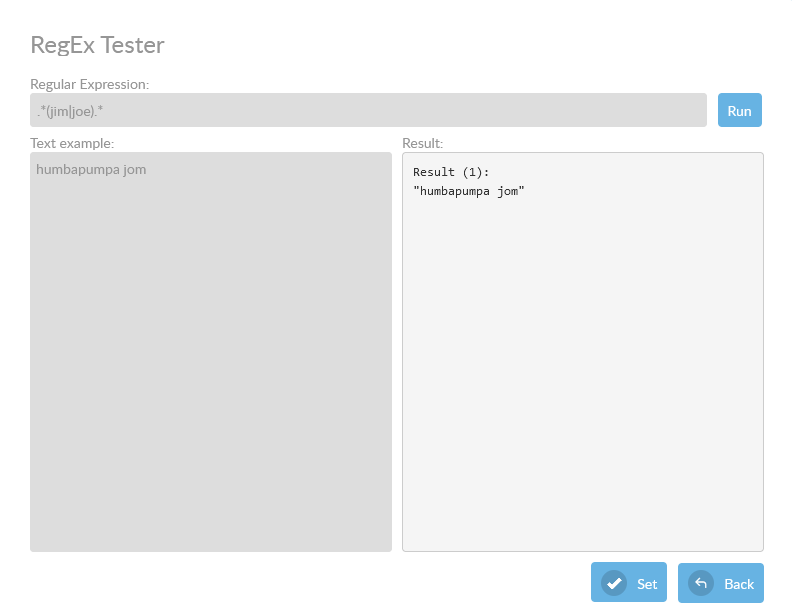Screen dimensions: 792x611
Task: Click the .*(jim|joe).* pattern text
Action: point(70,111)
